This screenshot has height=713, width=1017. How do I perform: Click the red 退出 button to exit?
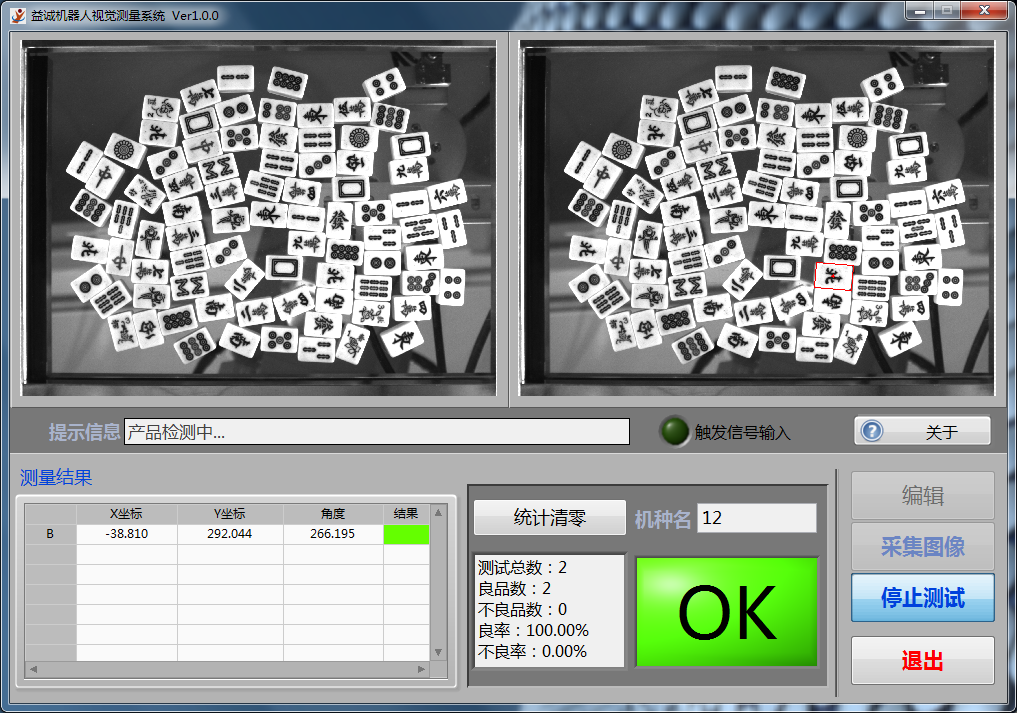[922, 661]
